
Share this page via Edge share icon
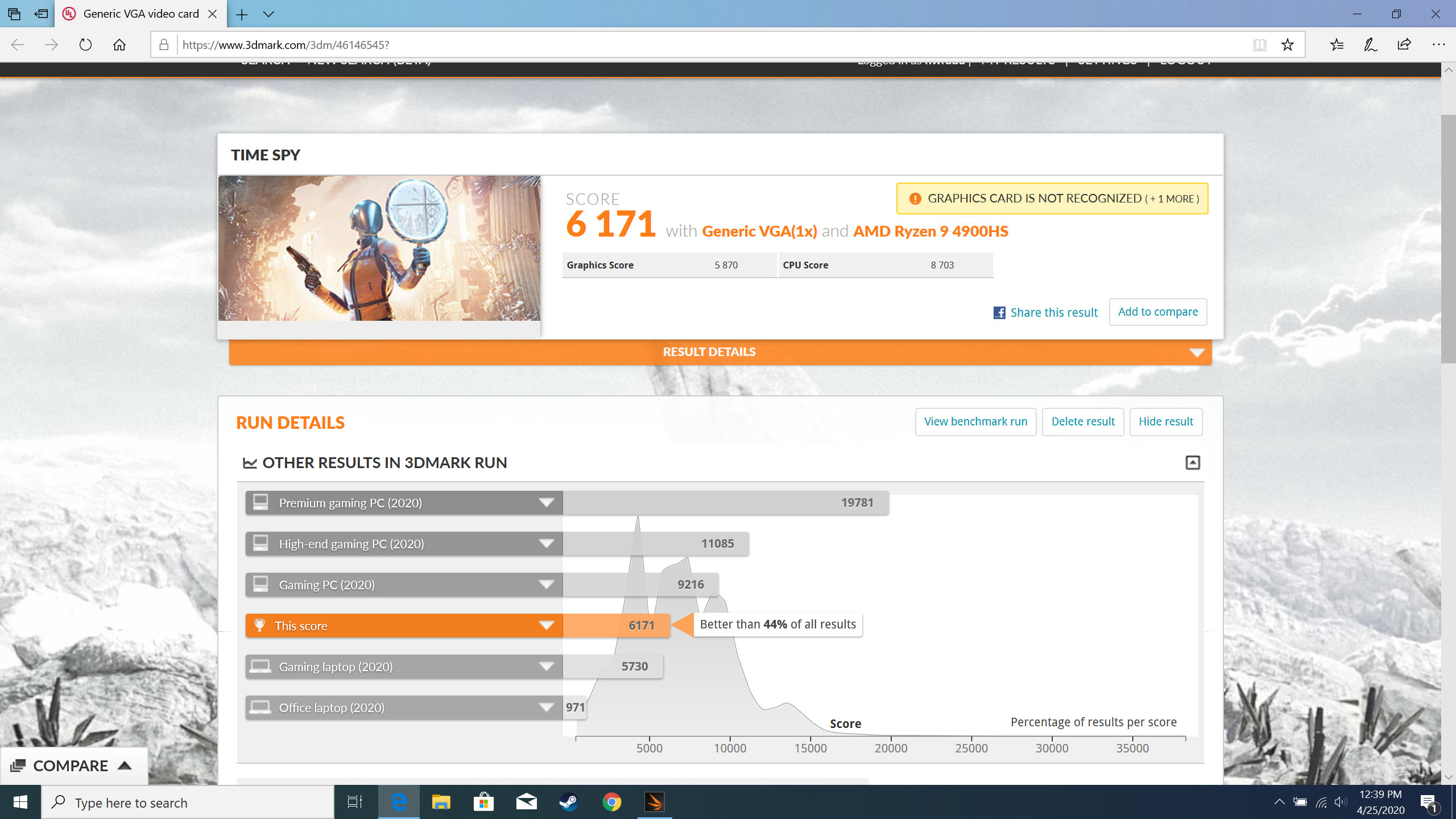1404,45
